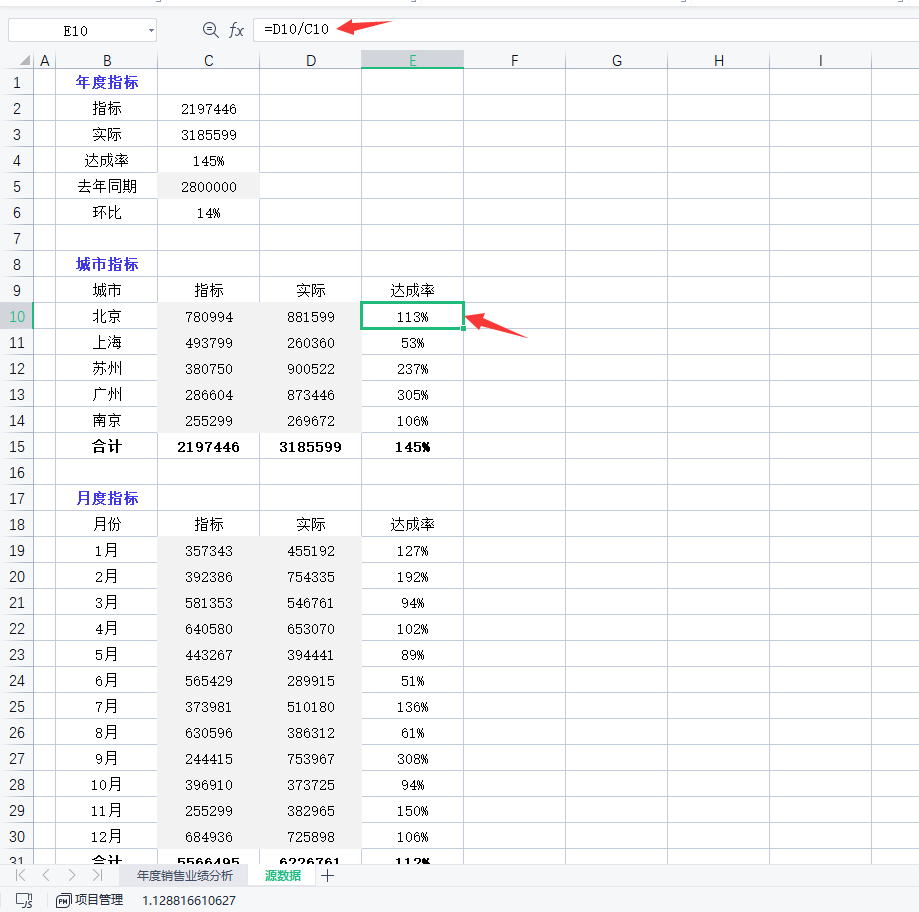Select column D header
Viewport: 919px width, 912px height.
coord(311,60)
